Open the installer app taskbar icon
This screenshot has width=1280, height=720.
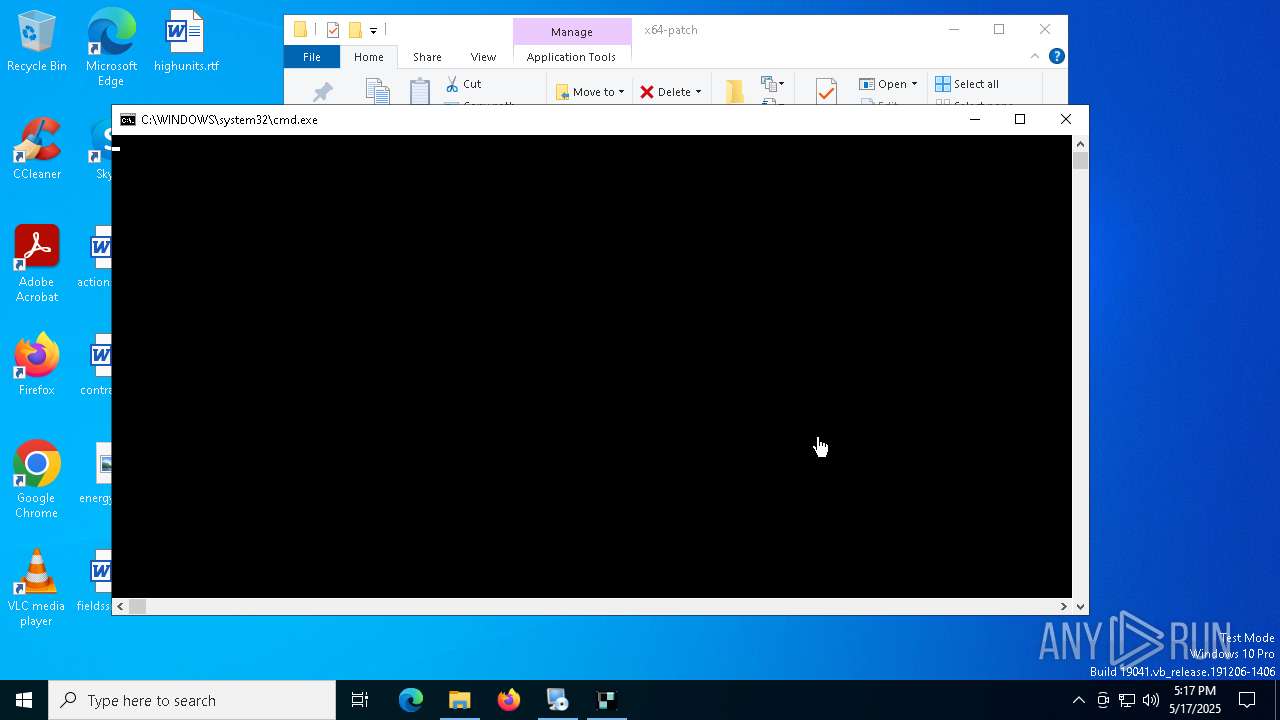(558, 700)
